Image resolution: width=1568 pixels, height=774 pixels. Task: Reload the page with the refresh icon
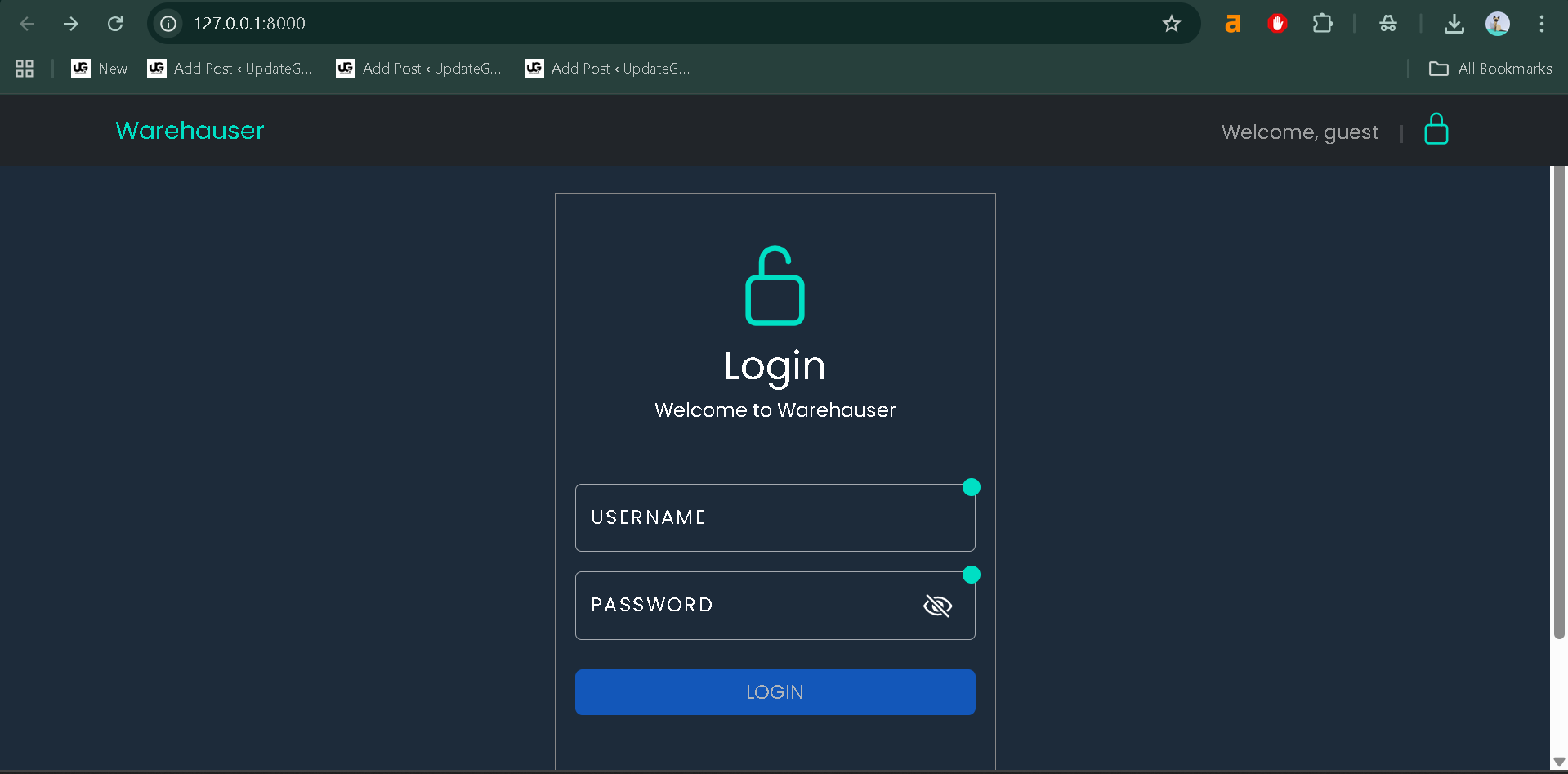(x=115, y=24)
